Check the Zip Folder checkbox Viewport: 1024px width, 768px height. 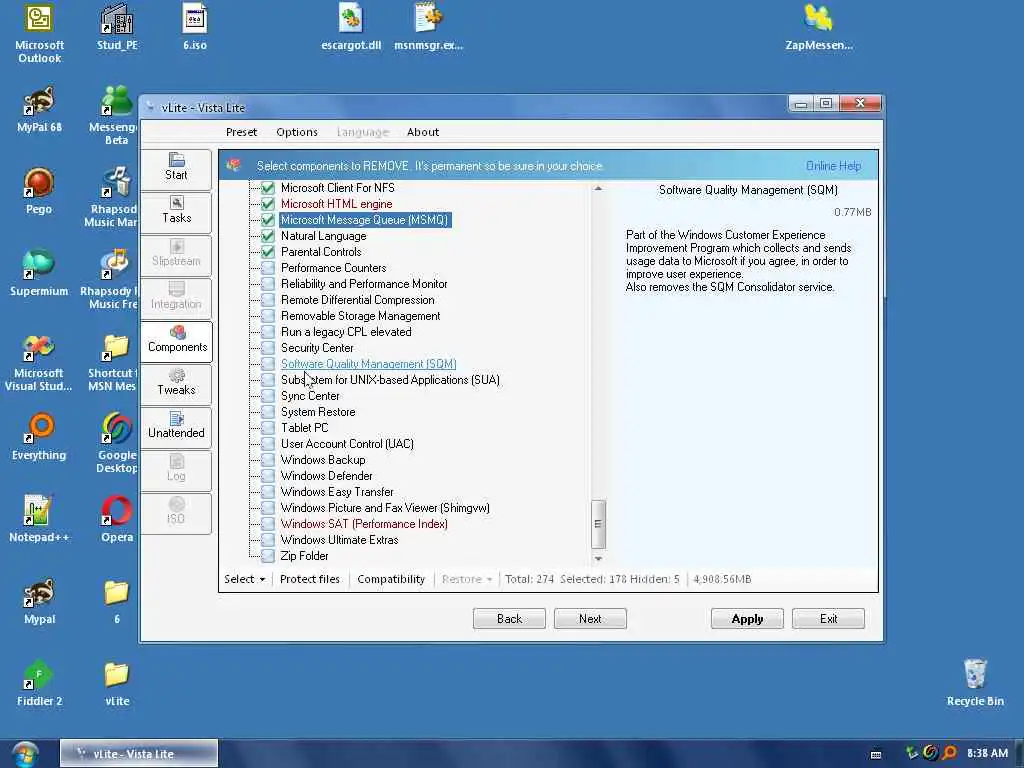pos(268,556)
